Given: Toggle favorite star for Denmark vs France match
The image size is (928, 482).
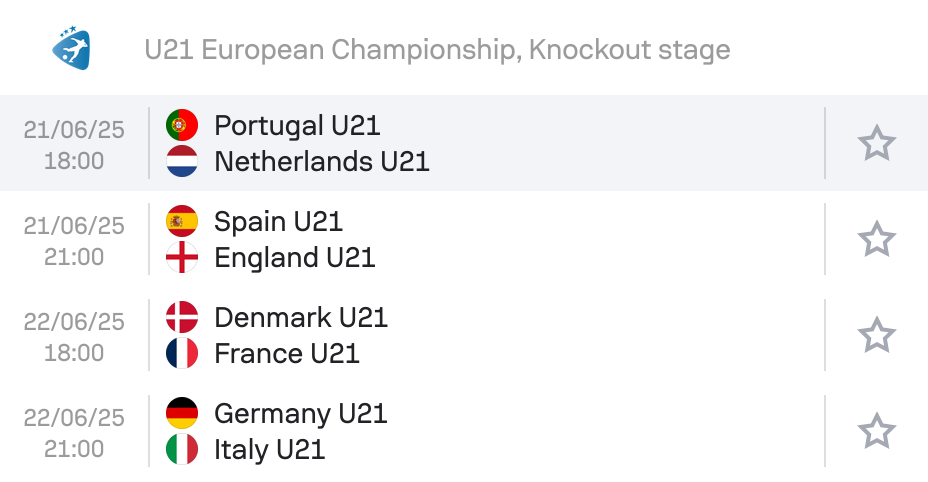Looking at the screenshot, I should coord(877,335).
